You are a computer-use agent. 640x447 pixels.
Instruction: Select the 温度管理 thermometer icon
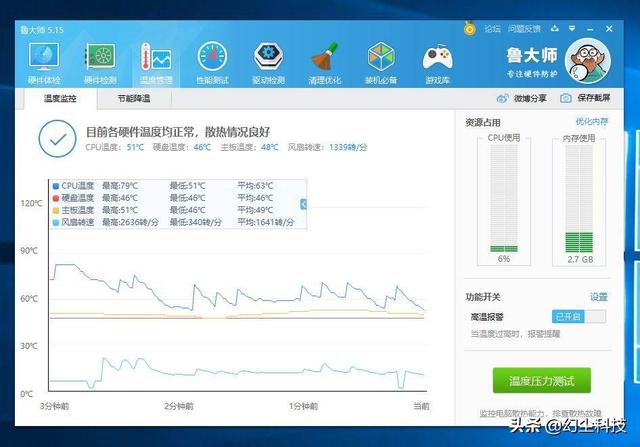(x=156, y=63)
